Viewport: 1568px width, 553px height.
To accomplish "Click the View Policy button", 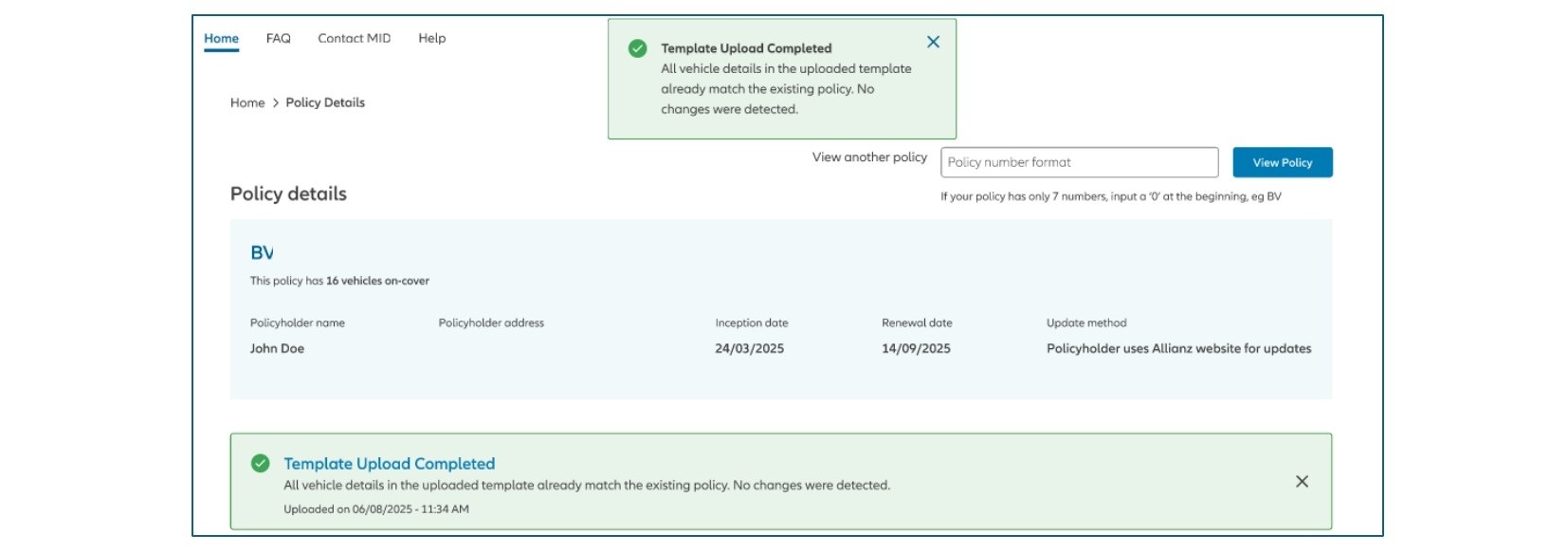I will point(1283,162).
